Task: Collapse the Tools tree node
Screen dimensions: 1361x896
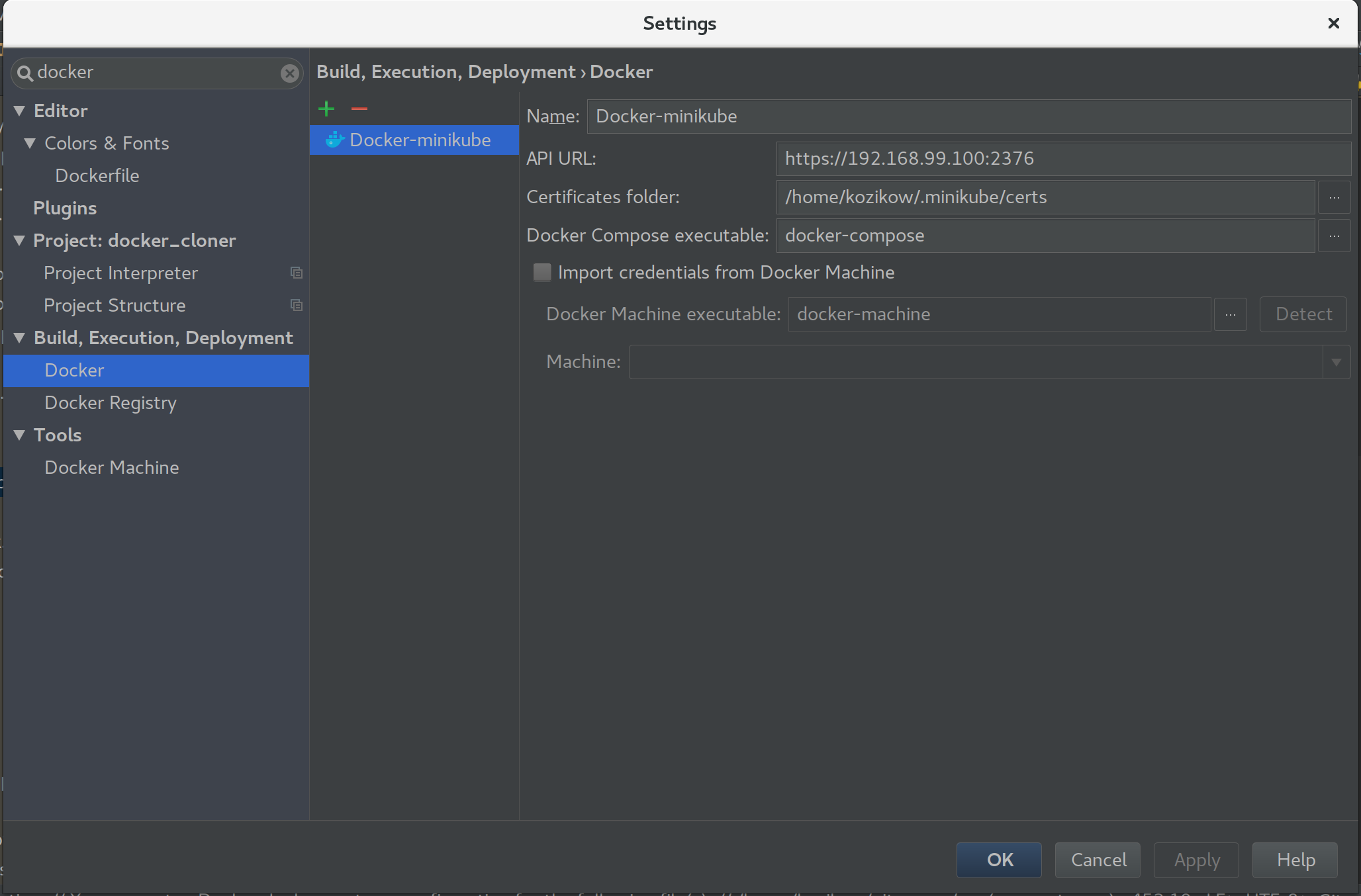Action: click(19, 435)
